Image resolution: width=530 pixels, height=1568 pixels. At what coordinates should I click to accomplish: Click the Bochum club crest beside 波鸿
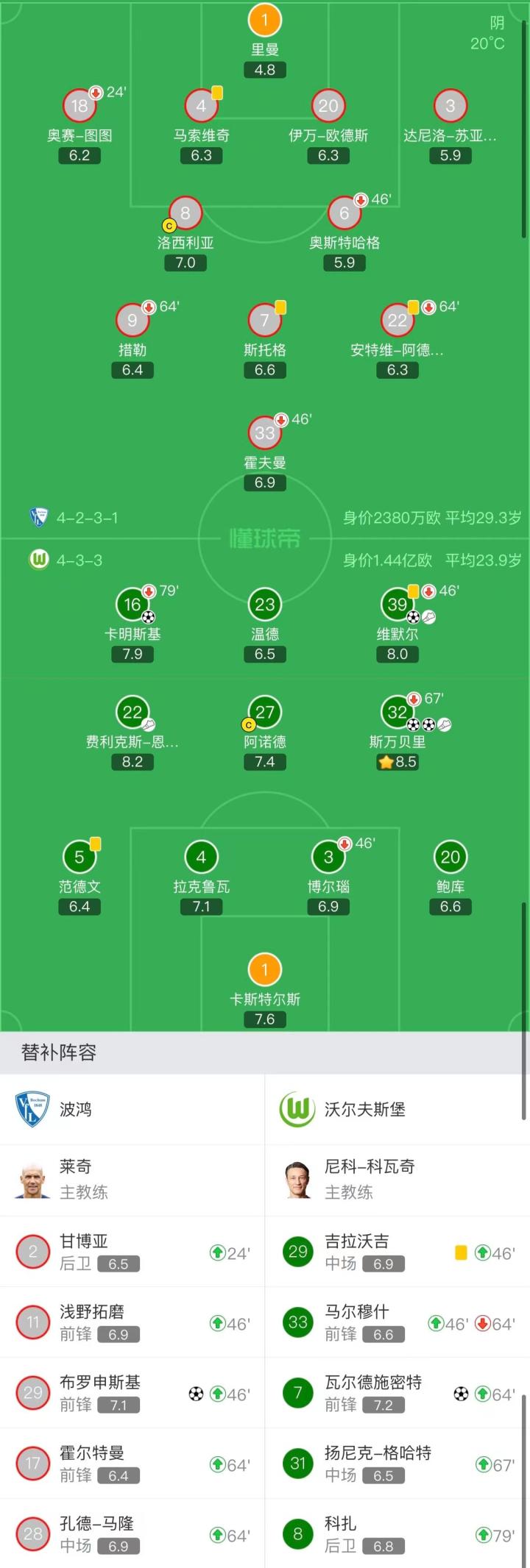(x=32, y=1109)
